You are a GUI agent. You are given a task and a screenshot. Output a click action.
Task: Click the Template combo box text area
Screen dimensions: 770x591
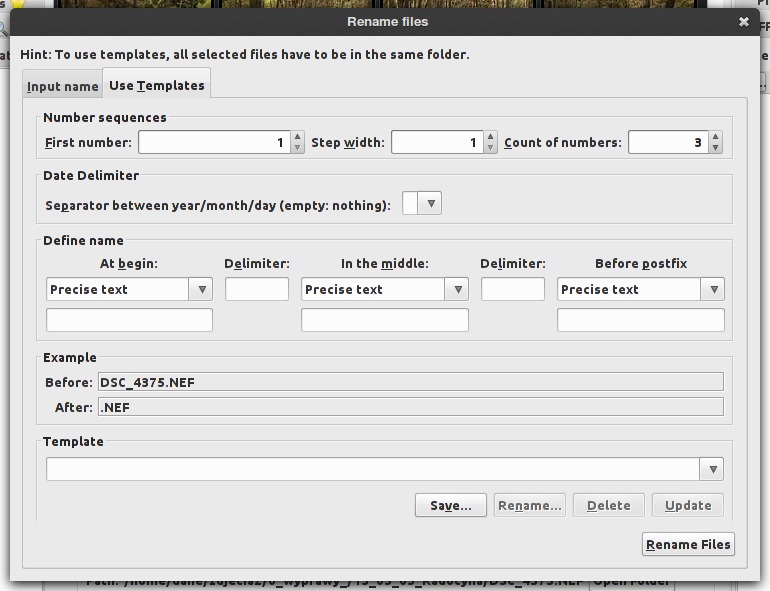coord(373,469)
